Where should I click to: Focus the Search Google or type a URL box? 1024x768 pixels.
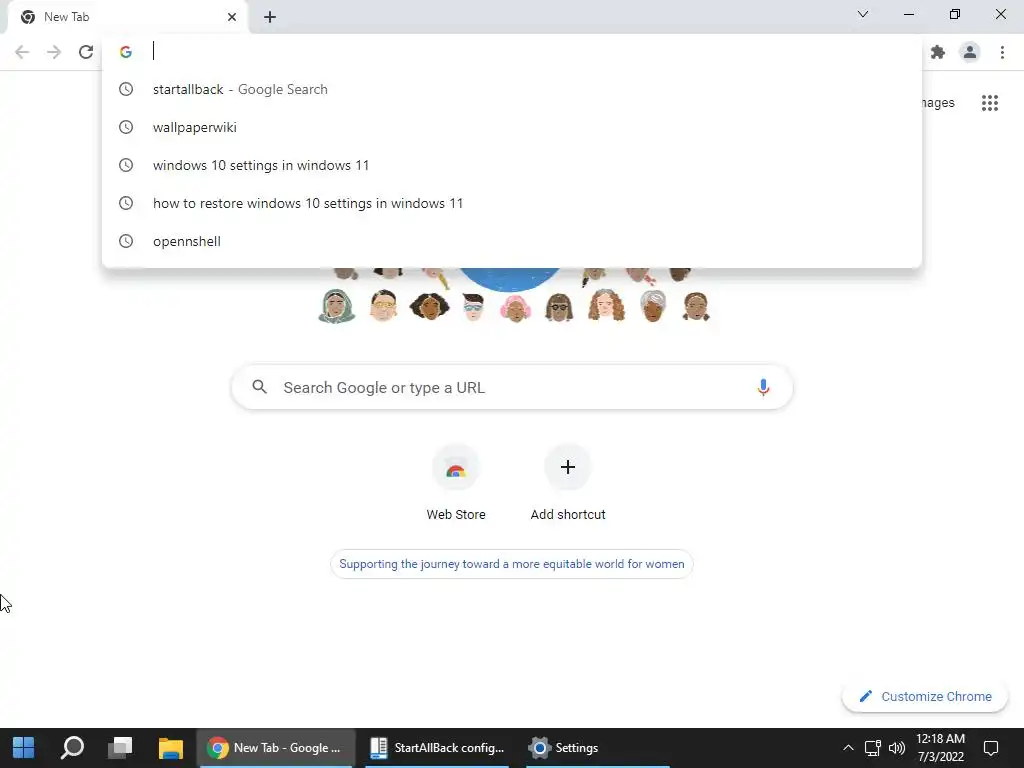512,387
